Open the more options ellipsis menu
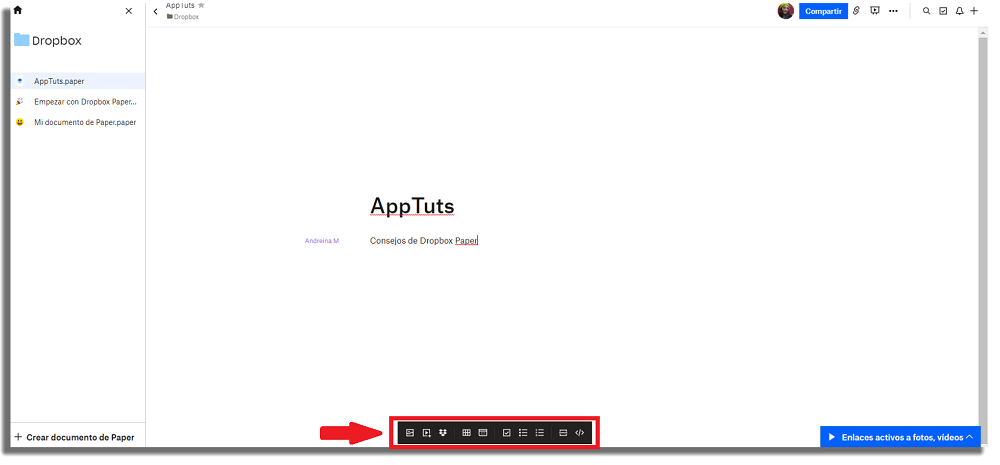This screenshot has width=1000, height=465. (x=893, y=11)
